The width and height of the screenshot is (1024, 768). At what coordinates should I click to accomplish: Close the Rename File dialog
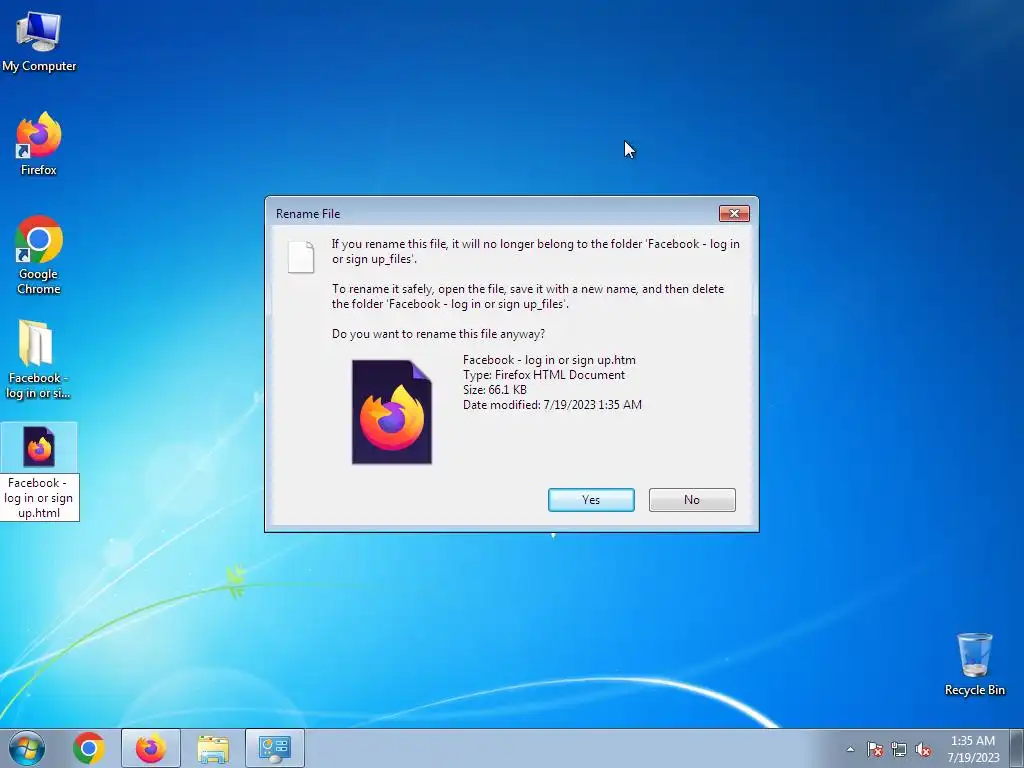click(734, 214)
